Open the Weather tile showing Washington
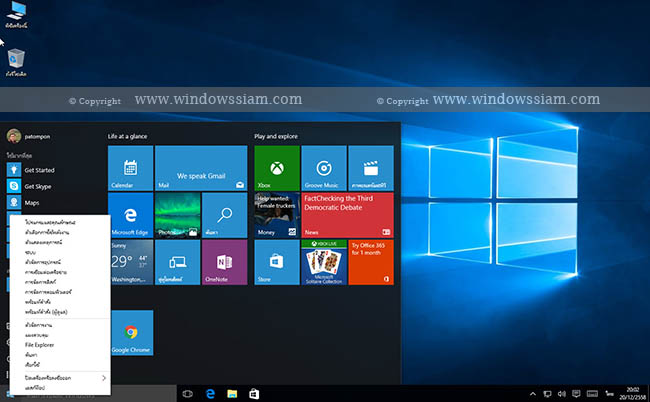This screenshot has width=650, height=402. click(x=131, y=262)
